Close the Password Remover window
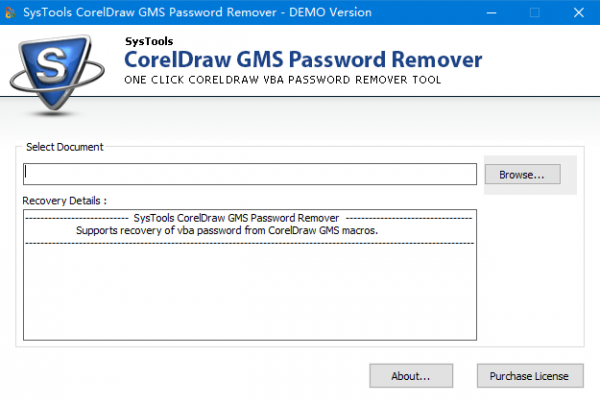This screenshot has width=600, height=403. pyautogui.click(x=580, y=12)
